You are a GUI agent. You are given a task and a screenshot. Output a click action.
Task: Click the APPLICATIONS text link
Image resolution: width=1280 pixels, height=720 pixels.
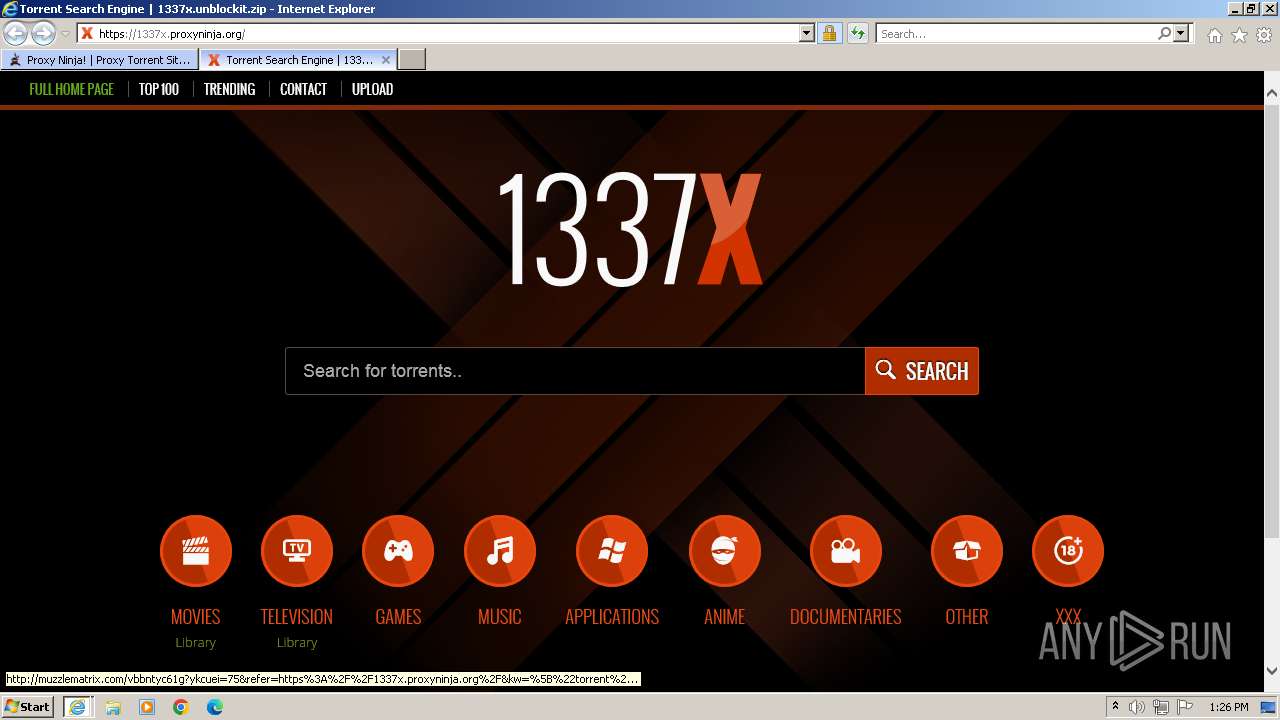[612, 616]
